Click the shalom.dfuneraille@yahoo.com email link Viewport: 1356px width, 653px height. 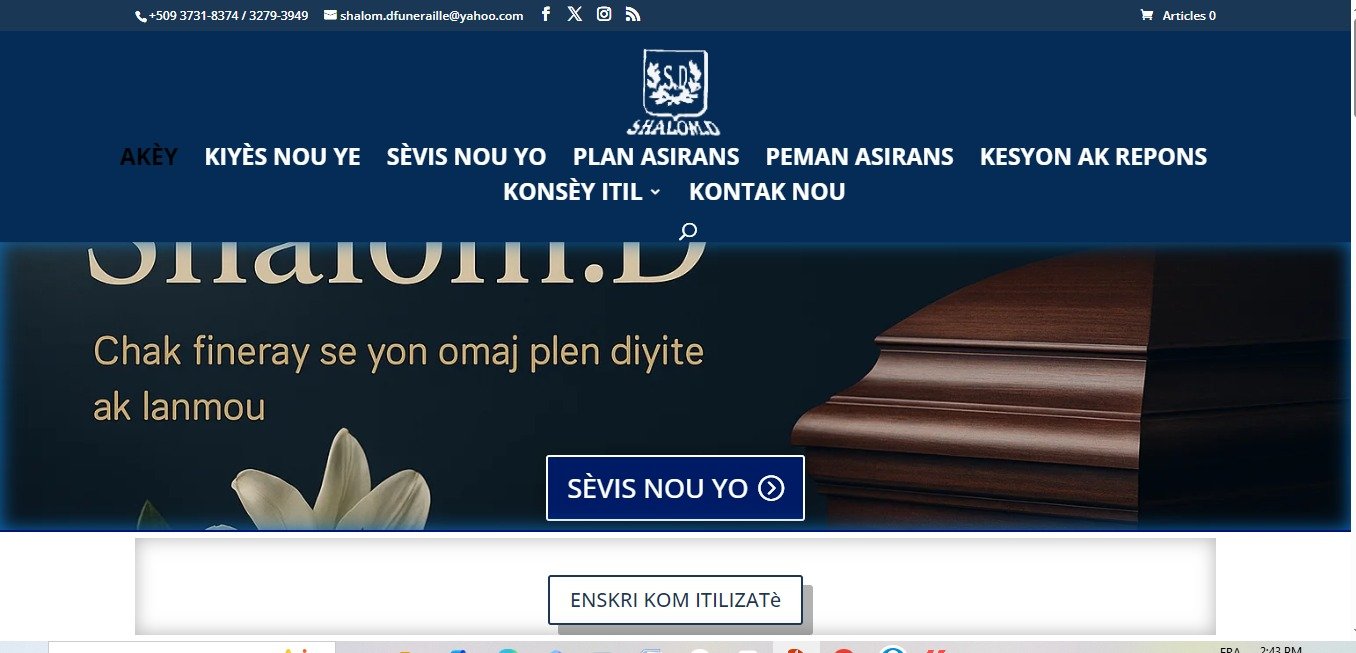[x=431, y=15]
